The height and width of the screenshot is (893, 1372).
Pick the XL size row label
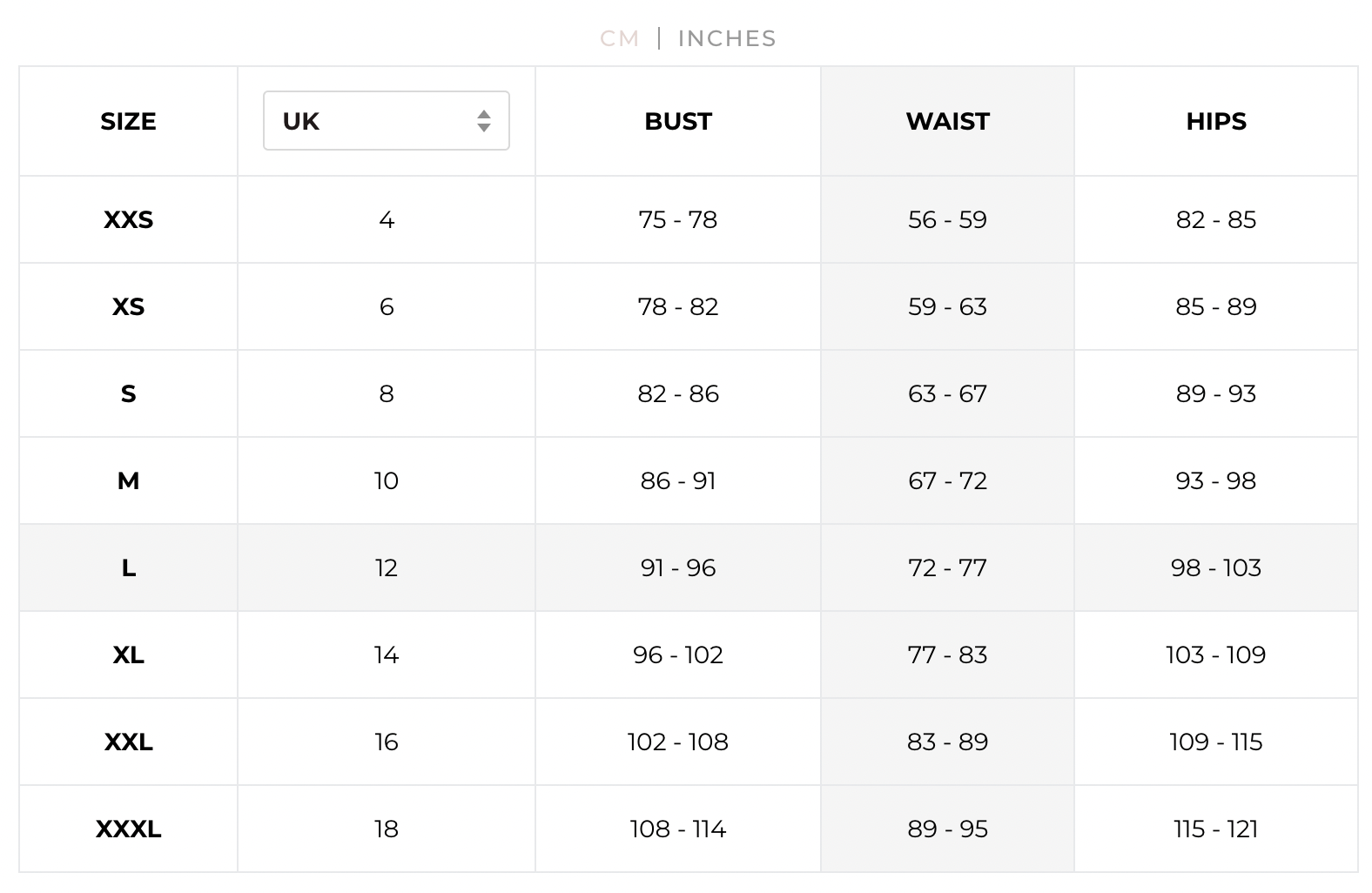(x=128, y=655)
